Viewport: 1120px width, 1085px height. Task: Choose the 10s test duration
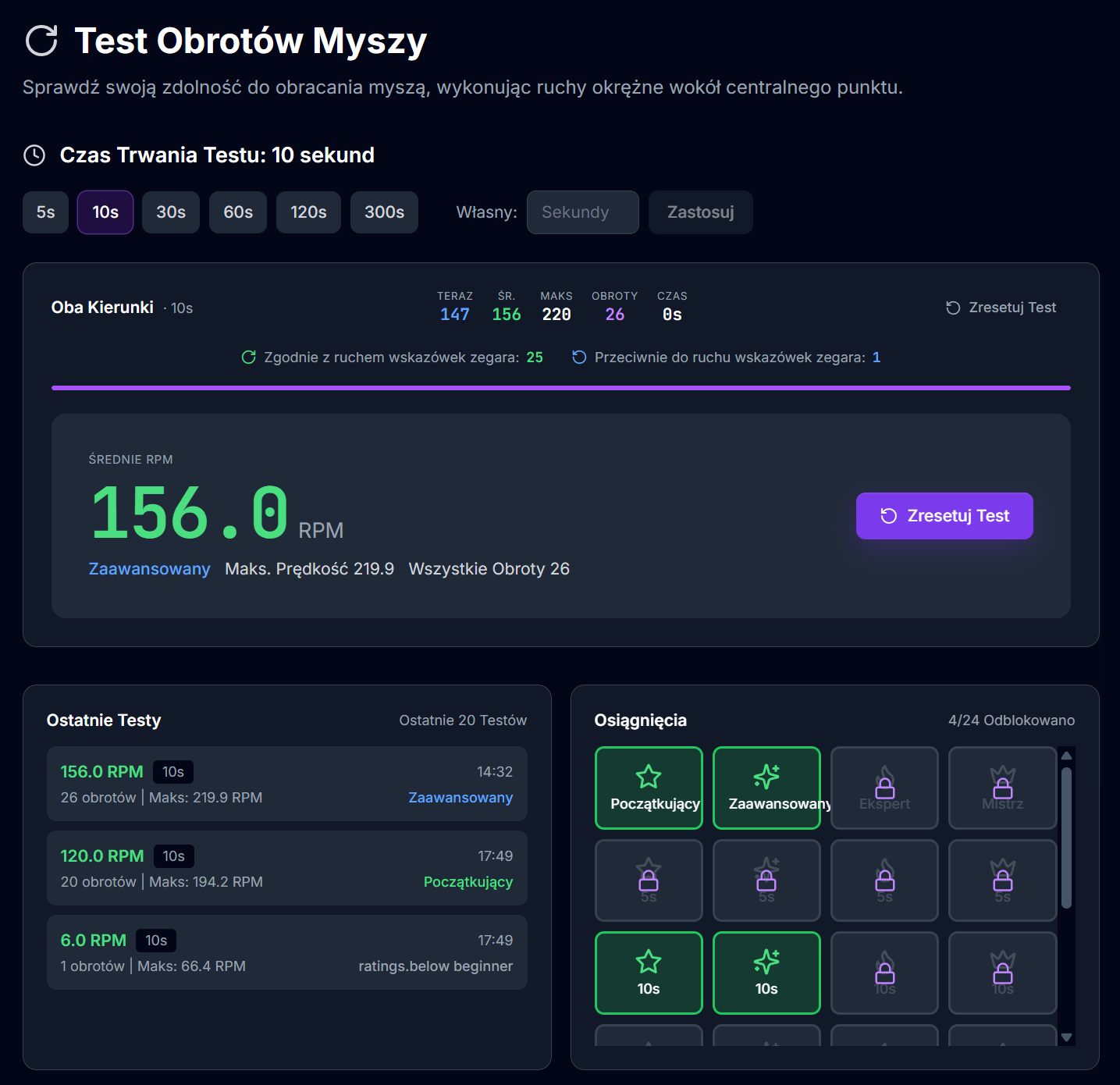105,212
